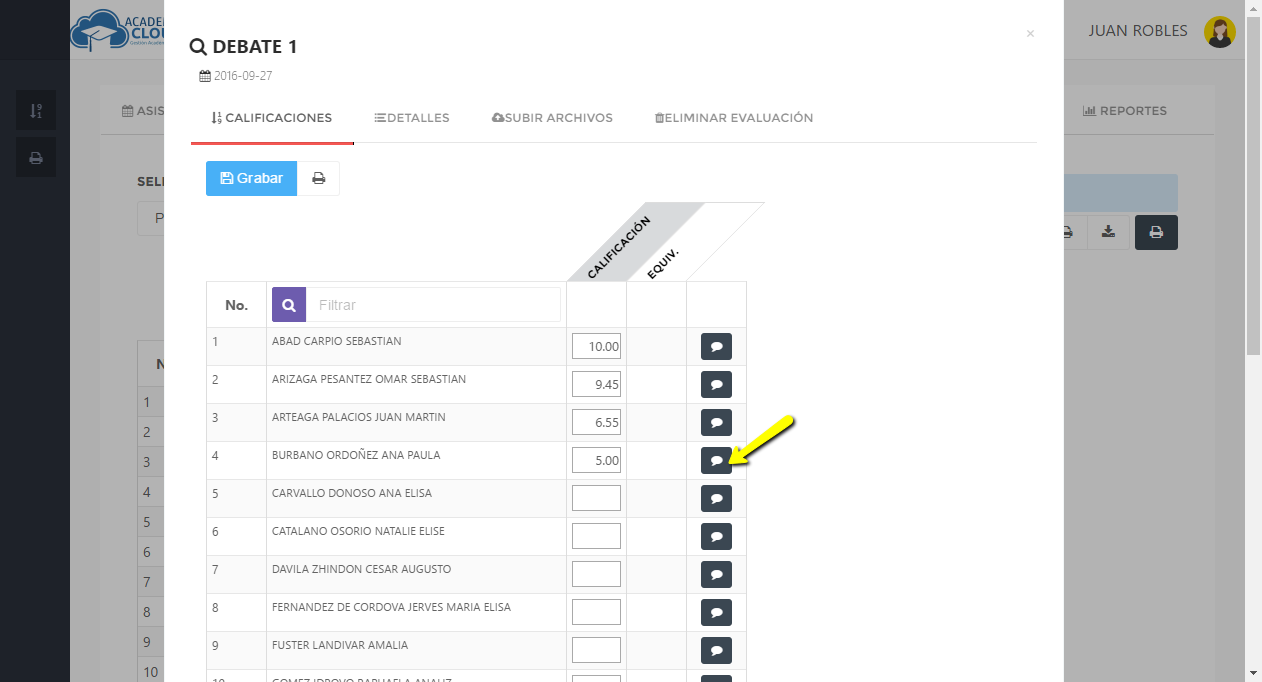The width and height of the screenshot is (1262, 682).
Task: Click grade field showing 10.00
Action: pyautogui.click(x=596, y=347)
